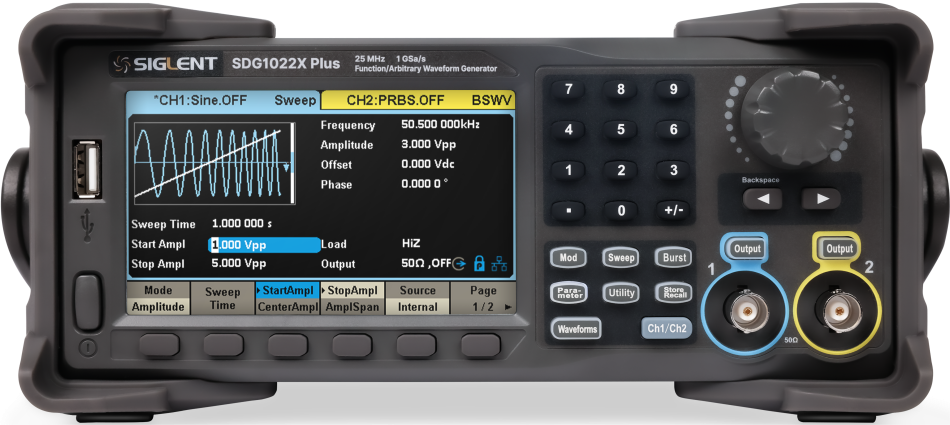950x425 pixels.
Task: Click the right arrow cursor key
Action: coord(822,199)
